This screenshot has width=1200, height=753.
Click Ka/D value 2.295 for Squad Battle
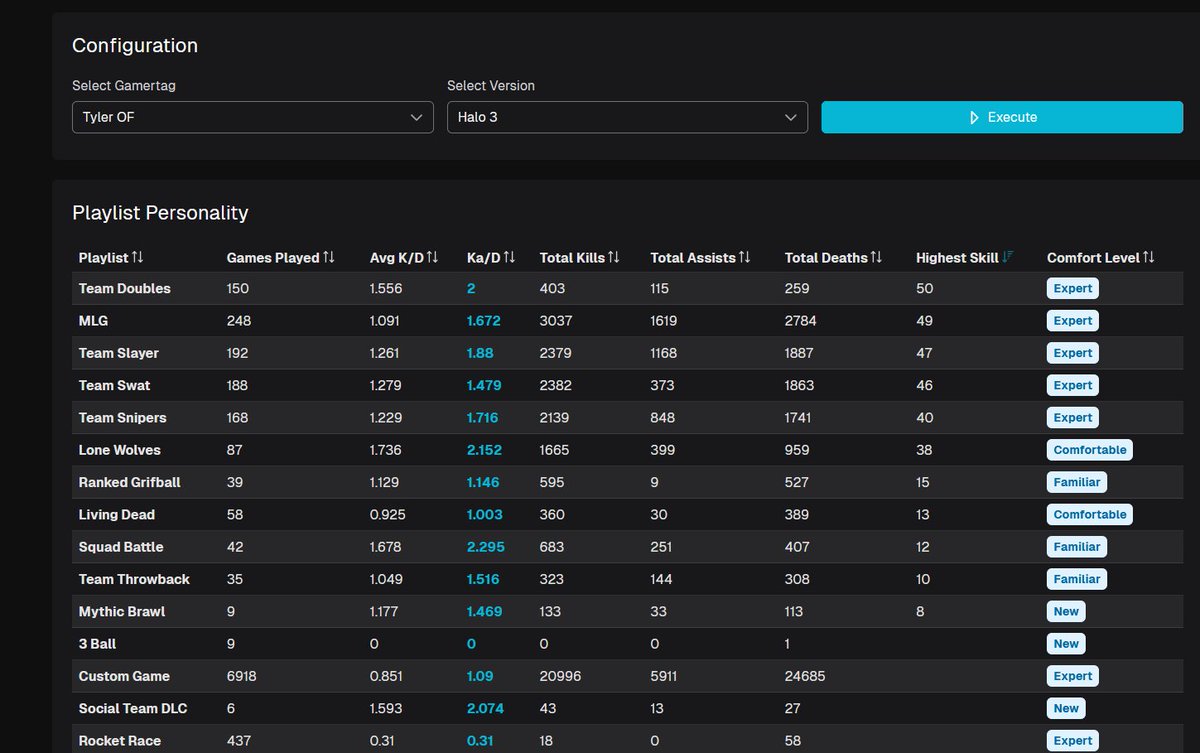[486, 547]
